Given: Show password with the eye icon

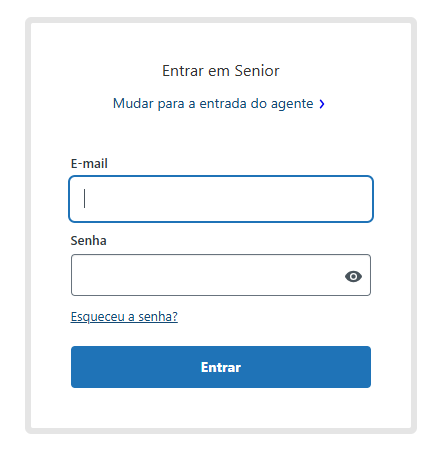Looking at the screenshot, I should (x=353, y=276).
